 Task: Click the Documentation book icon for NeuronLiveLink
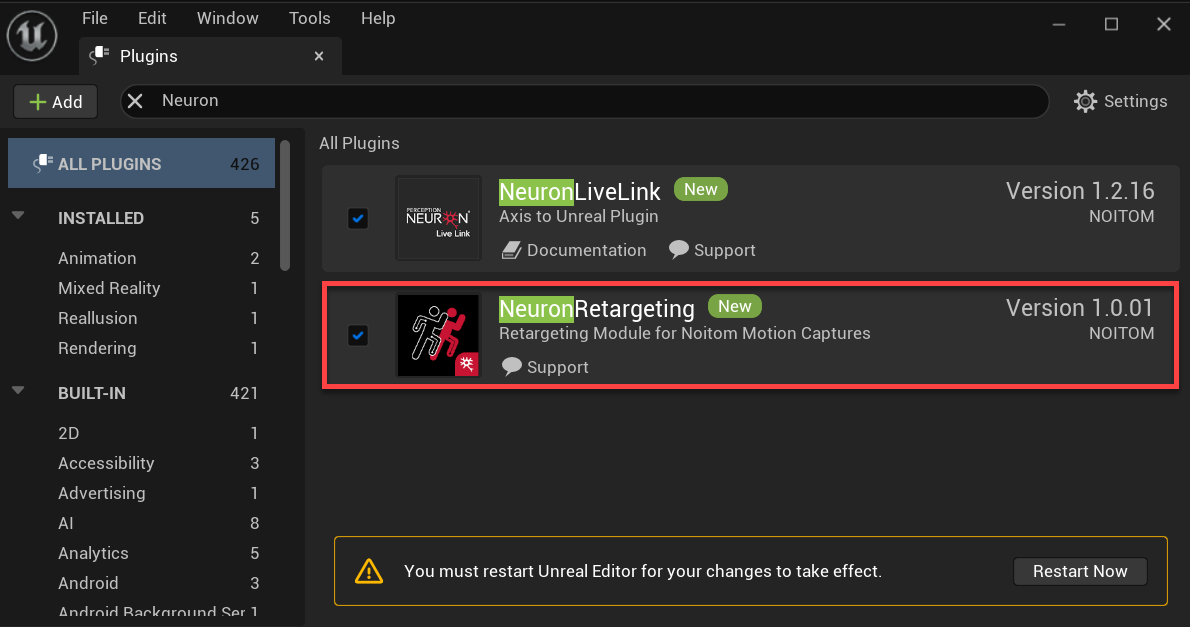512,250
